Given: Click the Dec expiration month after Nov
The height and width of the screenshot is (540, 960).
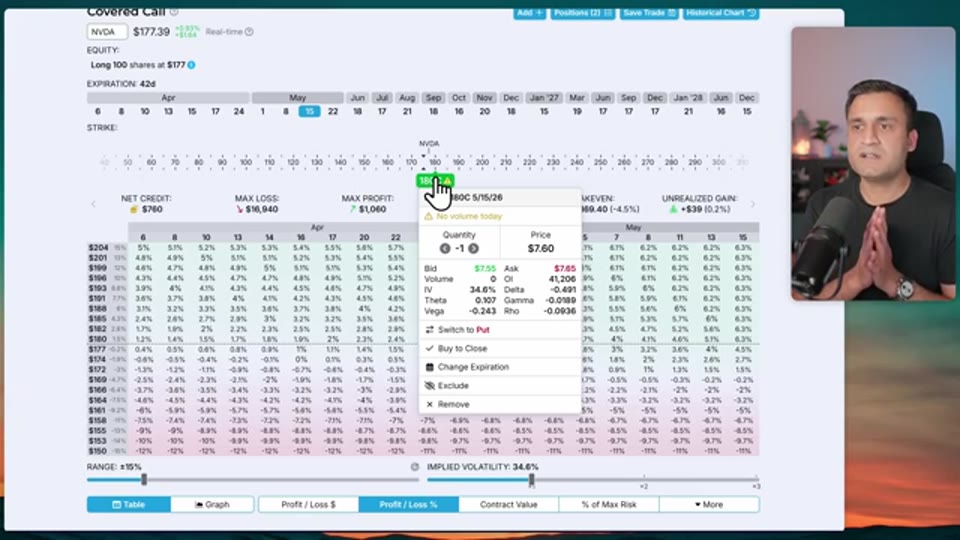Looking at the screenshot, I should tap(511, 98).
